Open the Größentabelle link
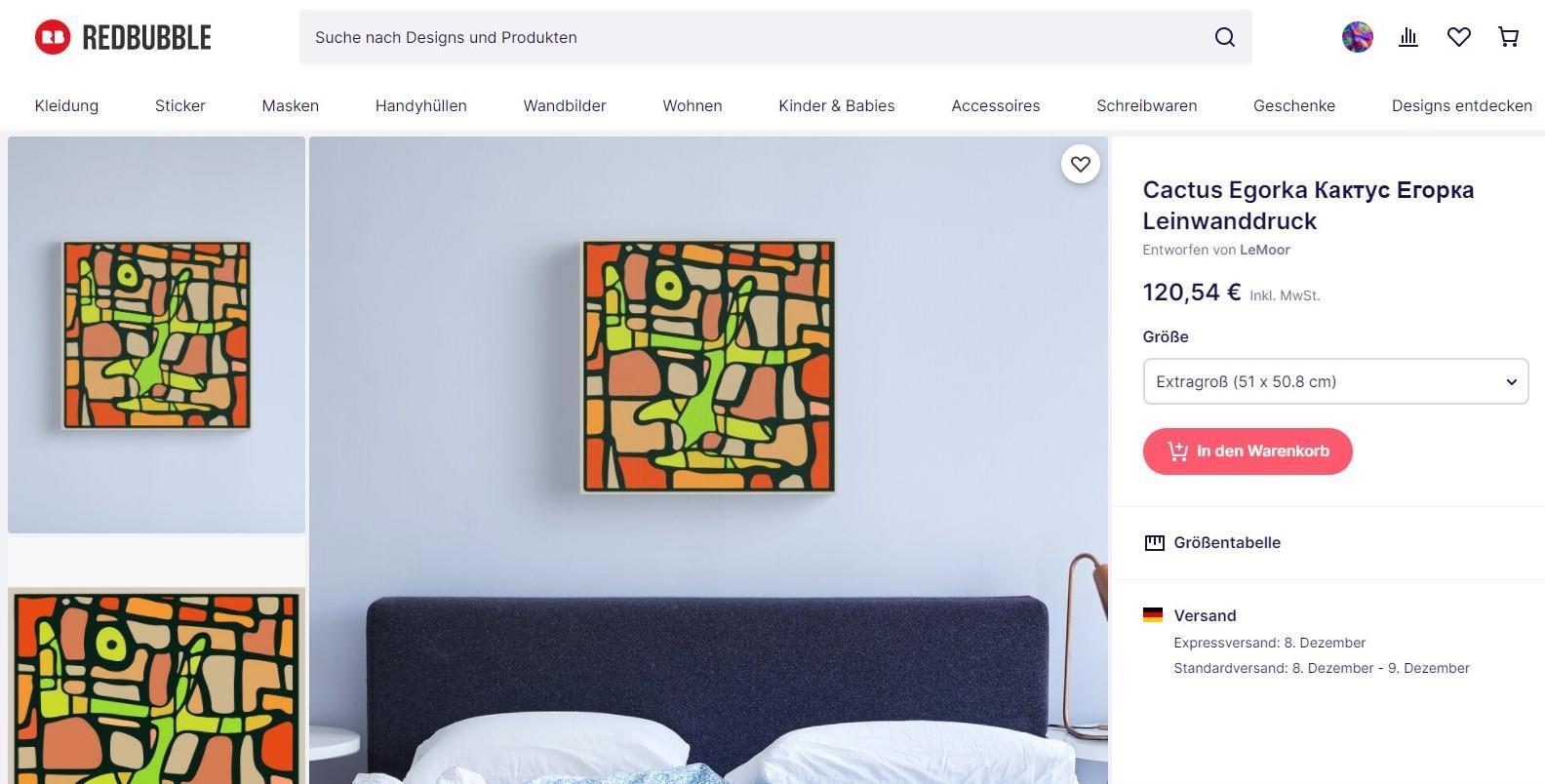Viewport: 1545px width, 784px height. pyautogui.click(x=1227, y=543)
